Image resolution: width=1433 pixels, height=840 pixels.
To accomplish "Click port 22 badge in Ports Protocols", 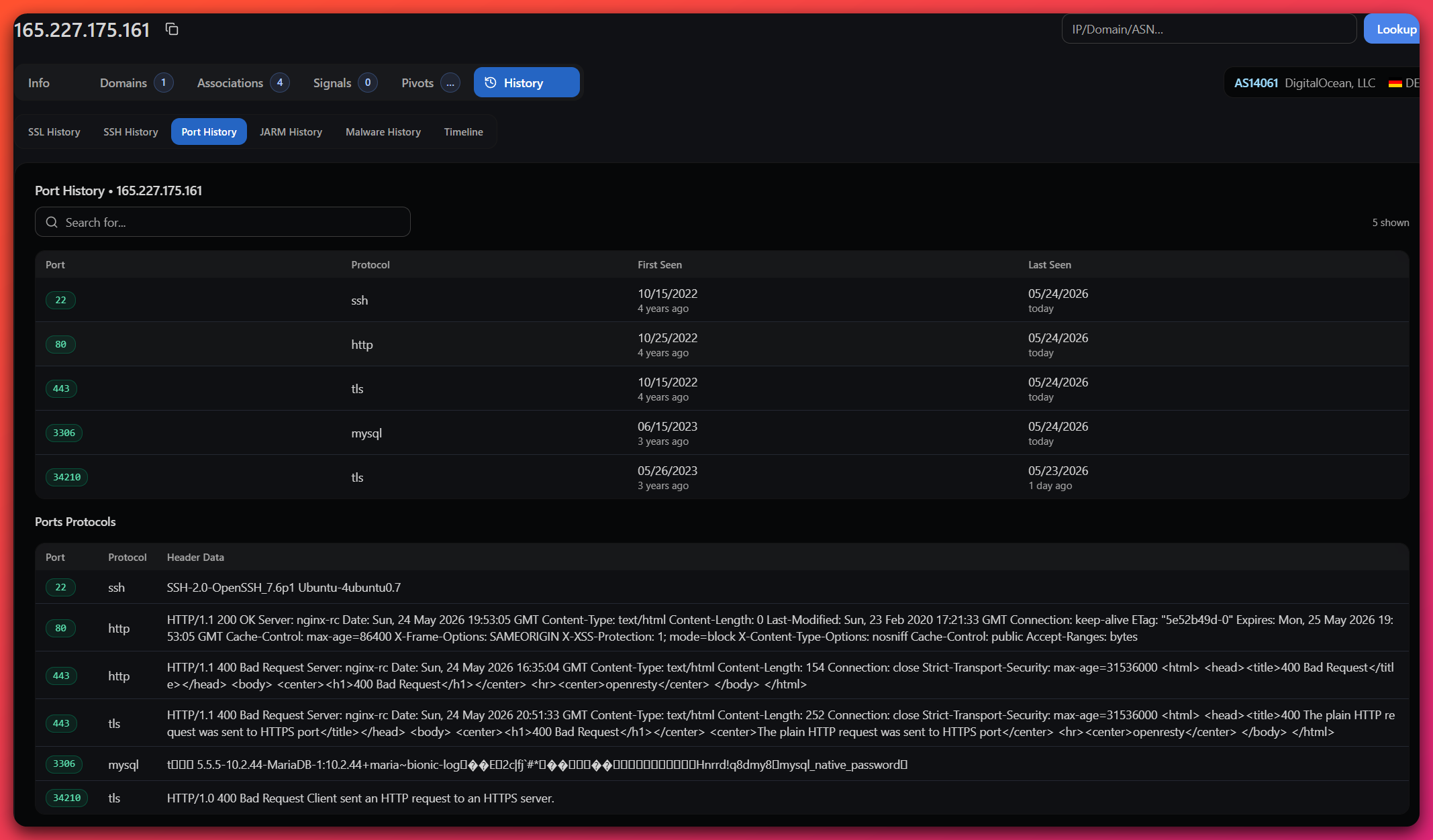I will click(x=60, y=587).
